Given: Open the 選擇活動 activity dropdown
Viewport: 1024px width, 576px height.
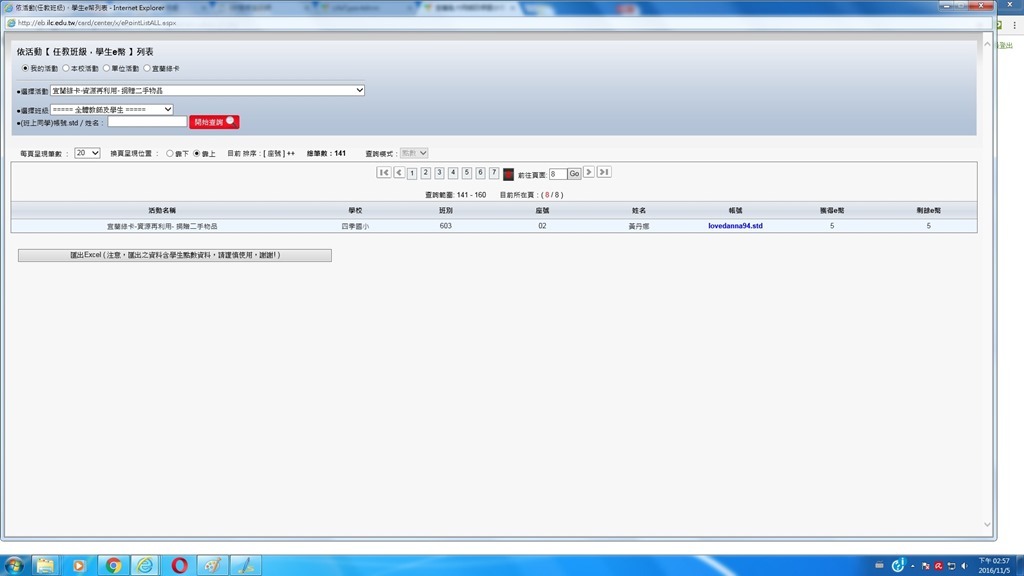Looking at the screenshot, I should pos(207,90).
